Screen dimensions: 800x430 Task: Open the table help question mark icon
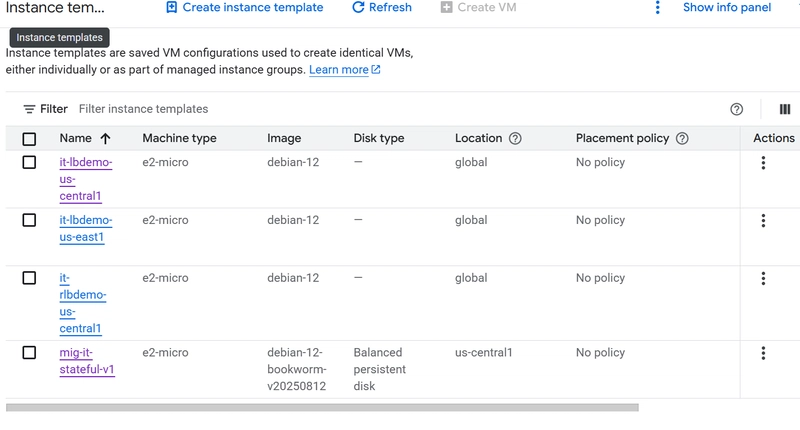click(737, 109)
